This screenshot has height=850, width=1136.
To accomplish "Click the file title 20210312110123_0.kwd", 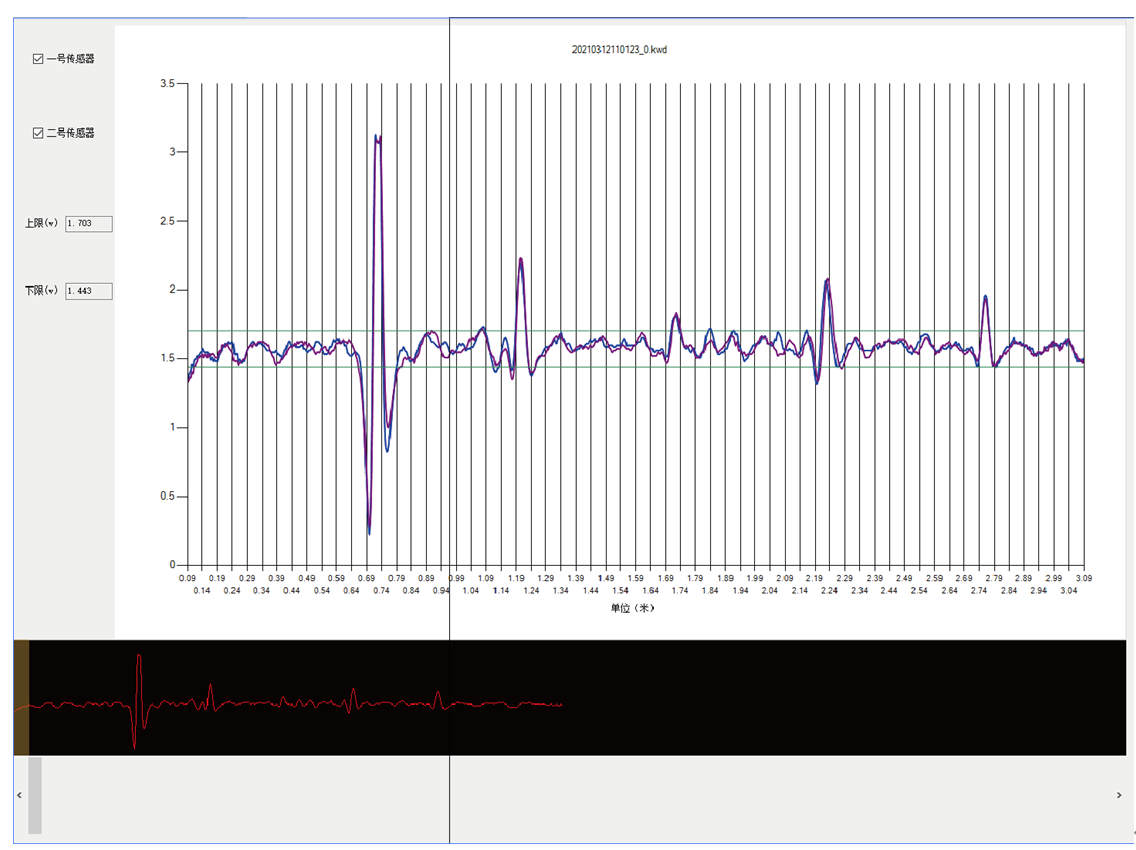I will pos(619,49).
